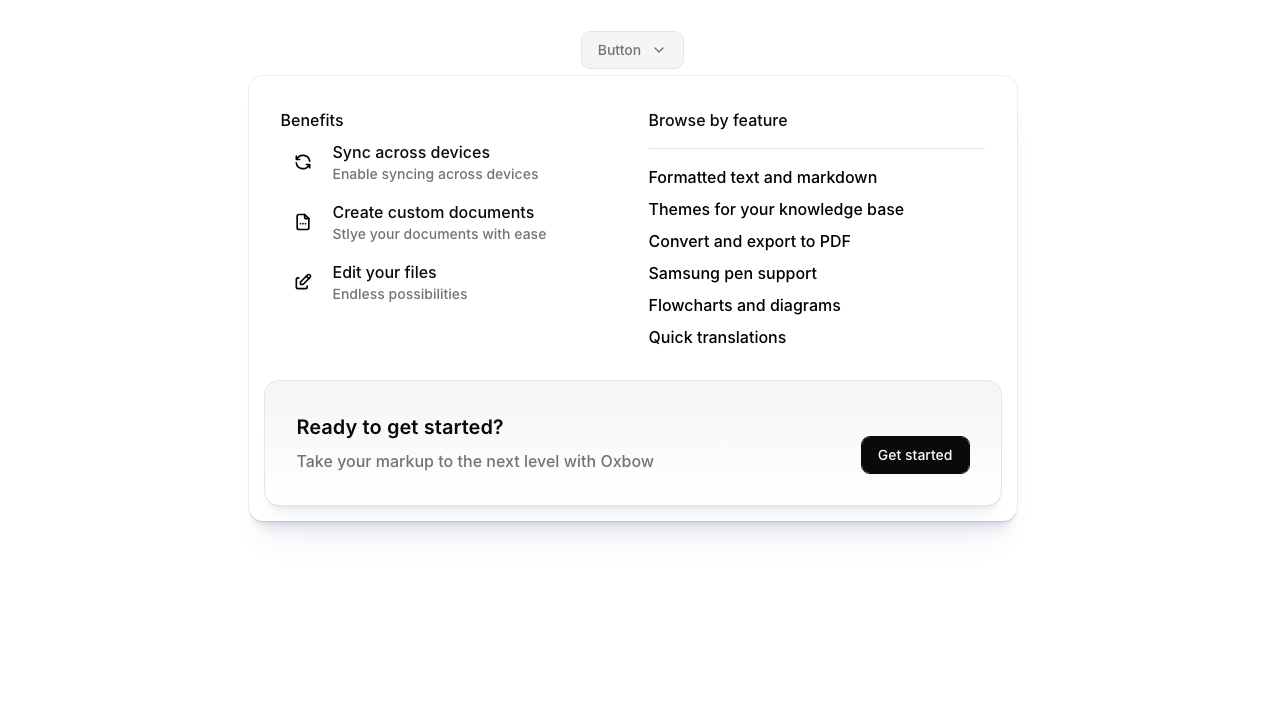The width and height of the screenshot is (1280, 720).
Task: Select Create custom documents item
Action: coord(433,213)
